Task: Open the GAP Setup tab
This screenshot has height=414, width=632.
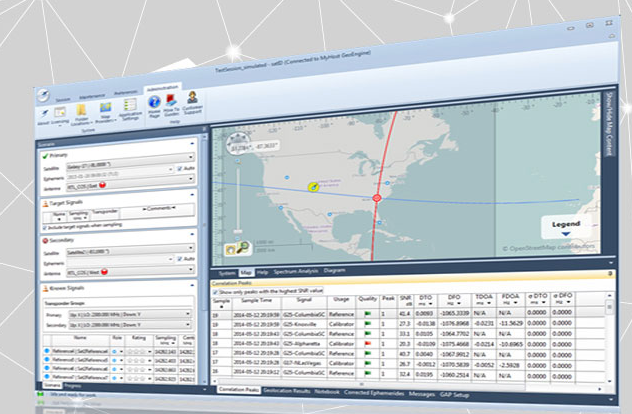Action: 454,395
